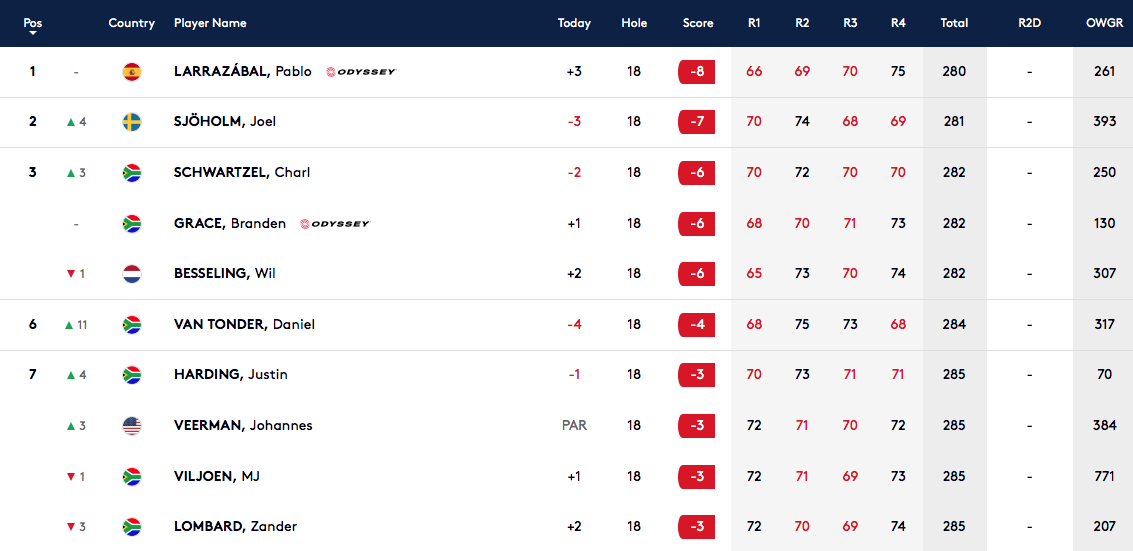Sort by the Today column header
The image size is (1133, 551).
point(574,23)
